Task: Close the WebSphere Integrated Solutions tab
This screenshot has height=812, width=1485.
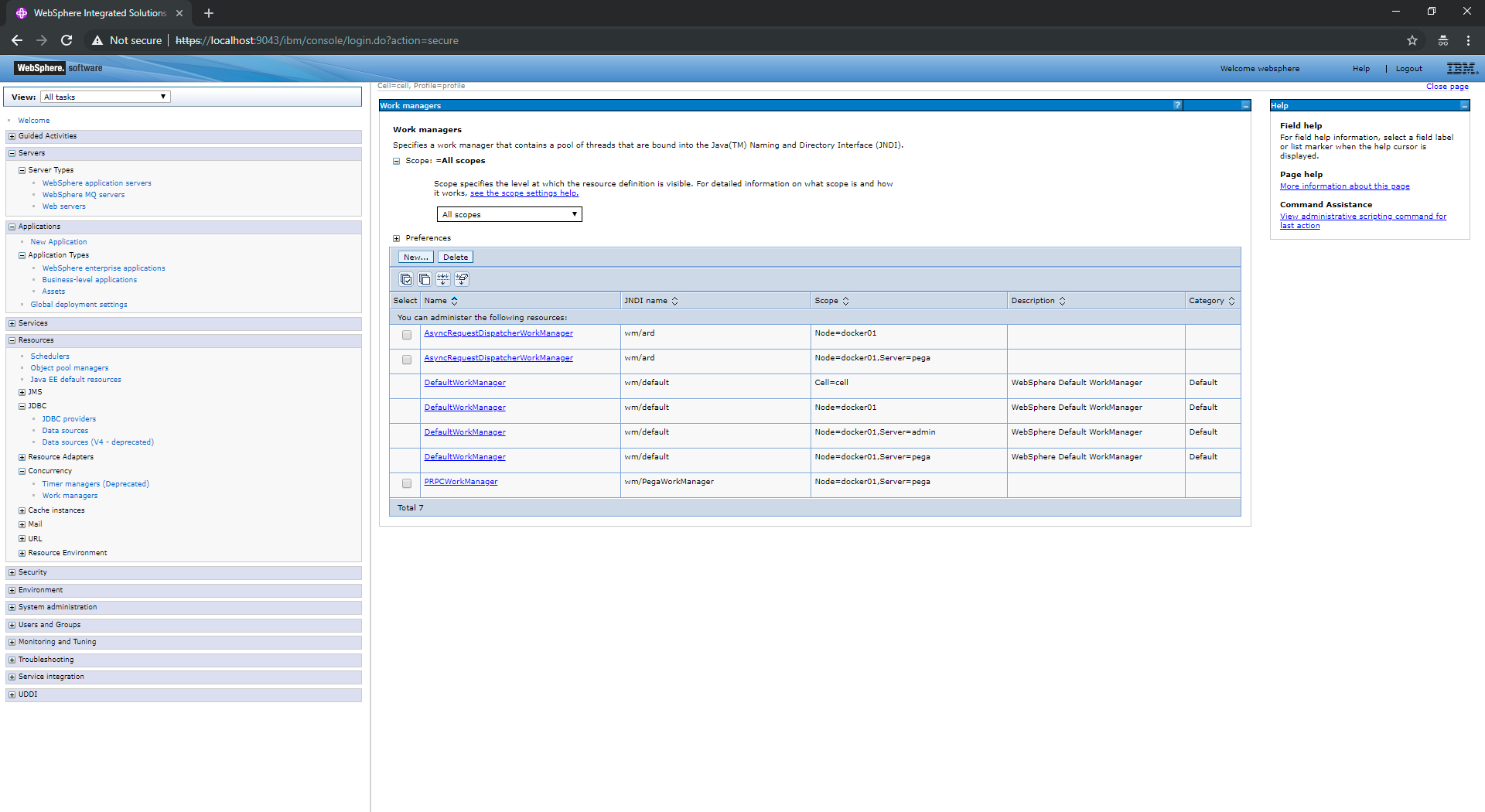Action: (179, 13)
